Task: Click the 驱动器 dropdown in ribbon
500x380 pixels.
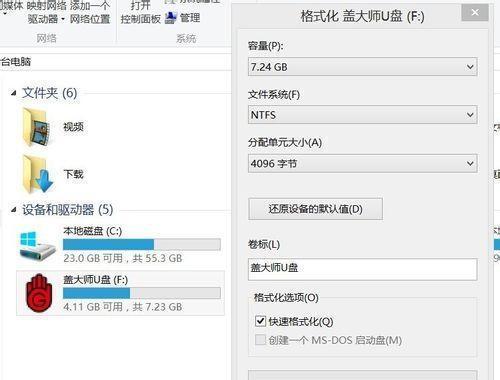Action: 46,19
